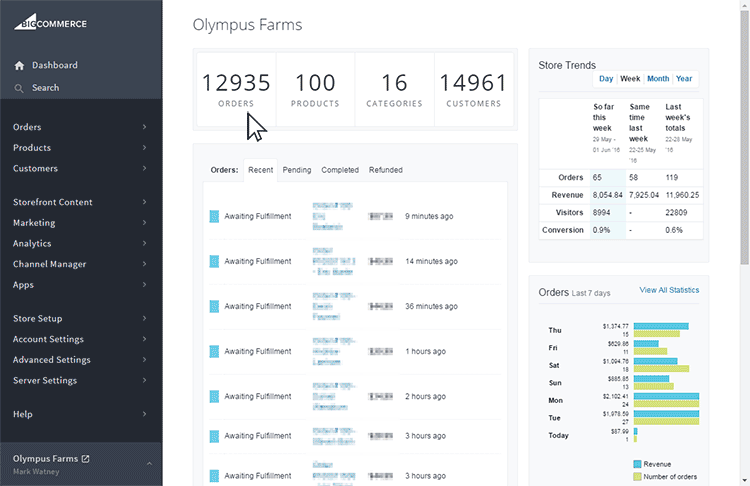This screenshot has width=750, height=486.
Task: Click Number of orders legend square
Action: 637,476
